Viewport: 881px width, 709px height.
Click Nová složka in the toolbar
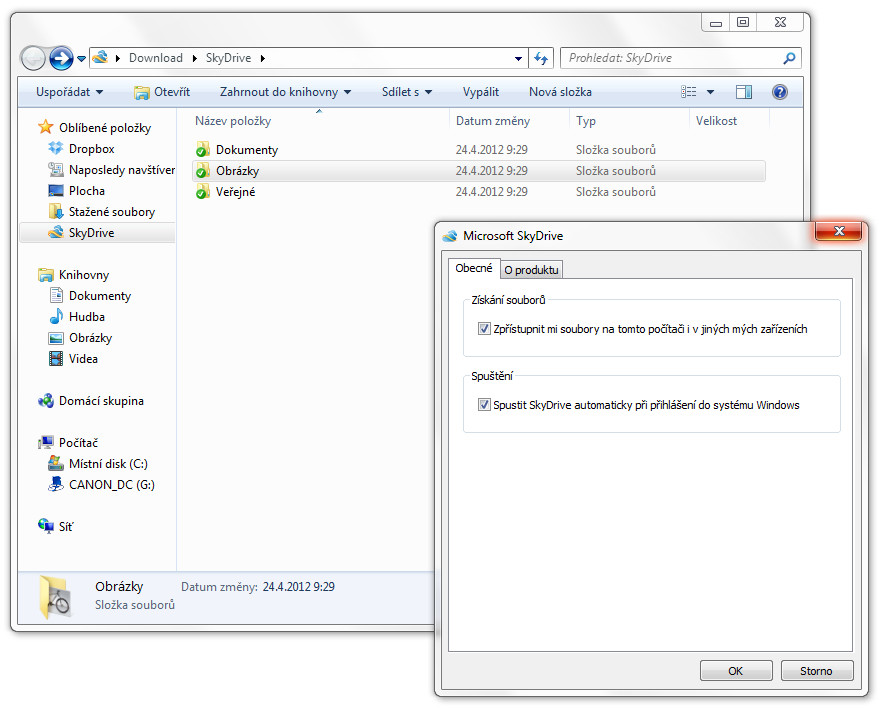(560, 92)
